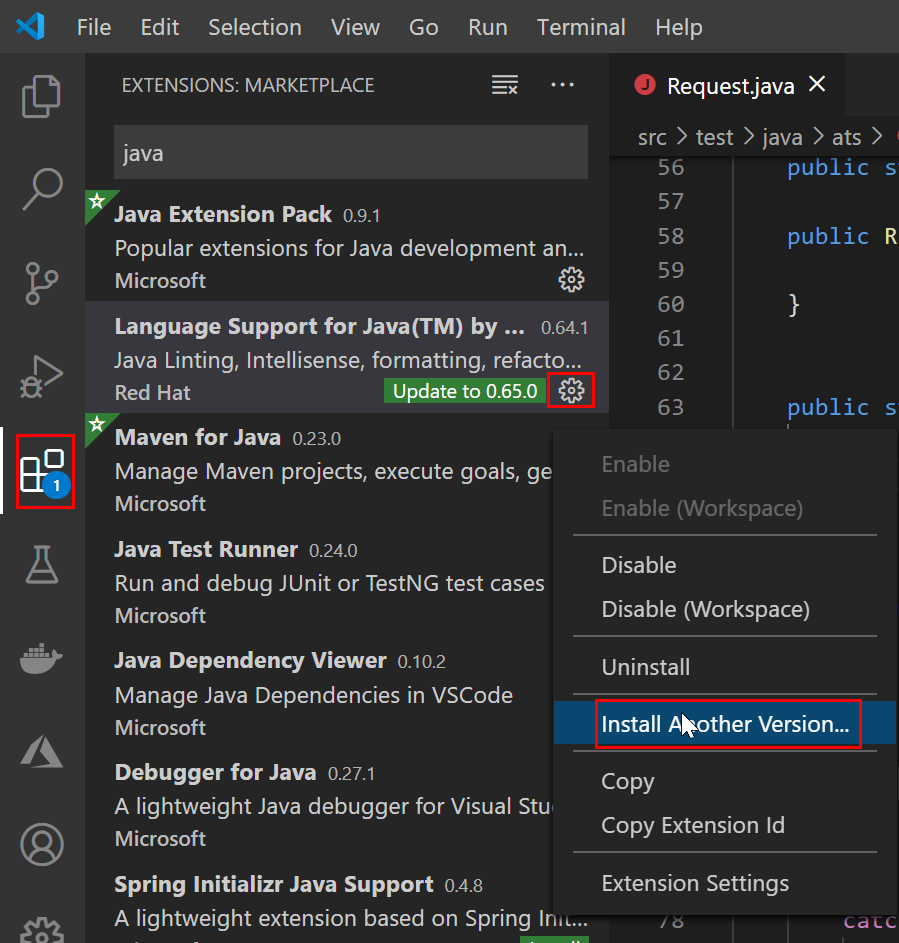Click line number 60 in the editor
The width and height of the screenshot is (899, 943).
(670, 304)
